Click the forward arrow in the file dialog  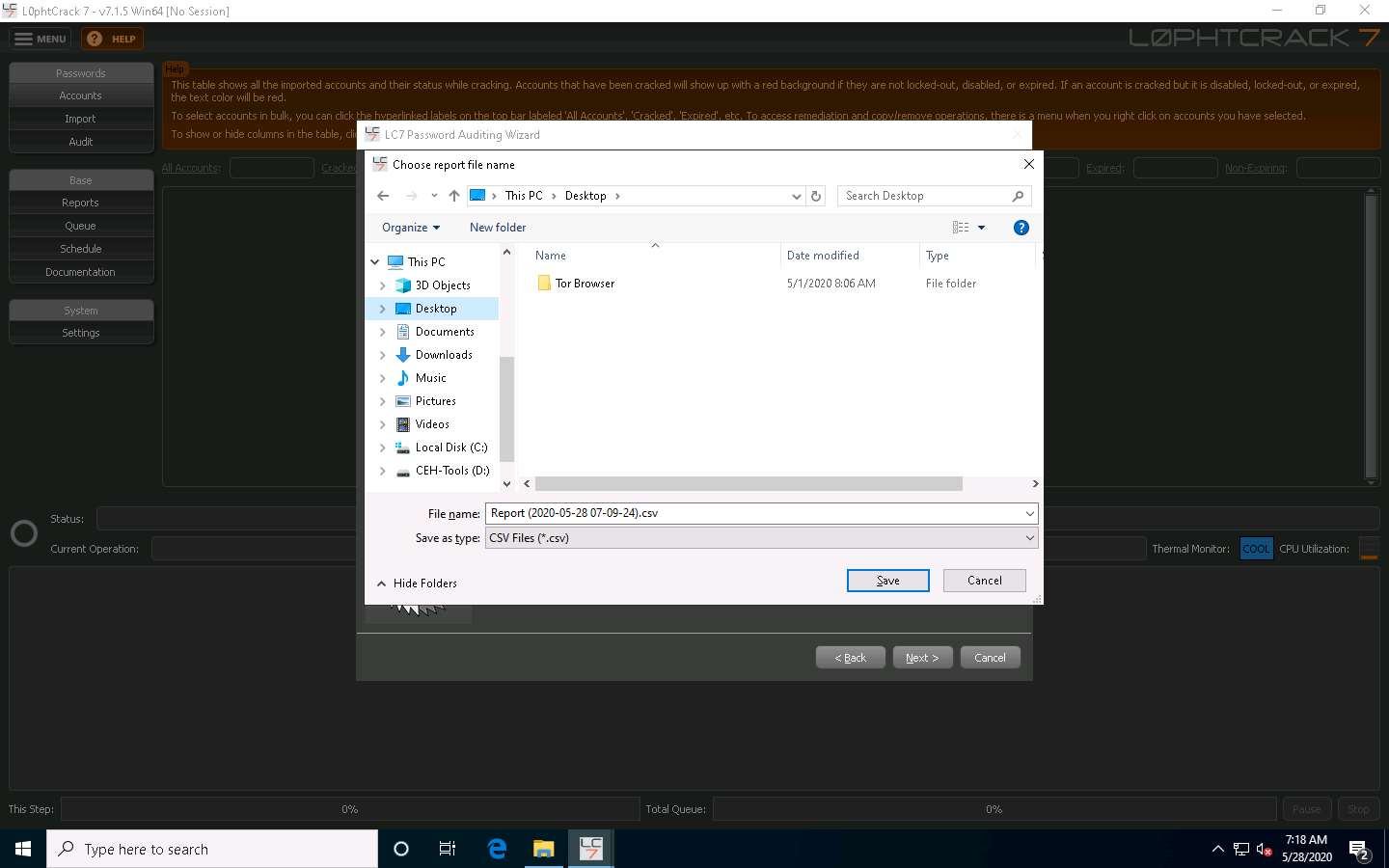(412, 196)
